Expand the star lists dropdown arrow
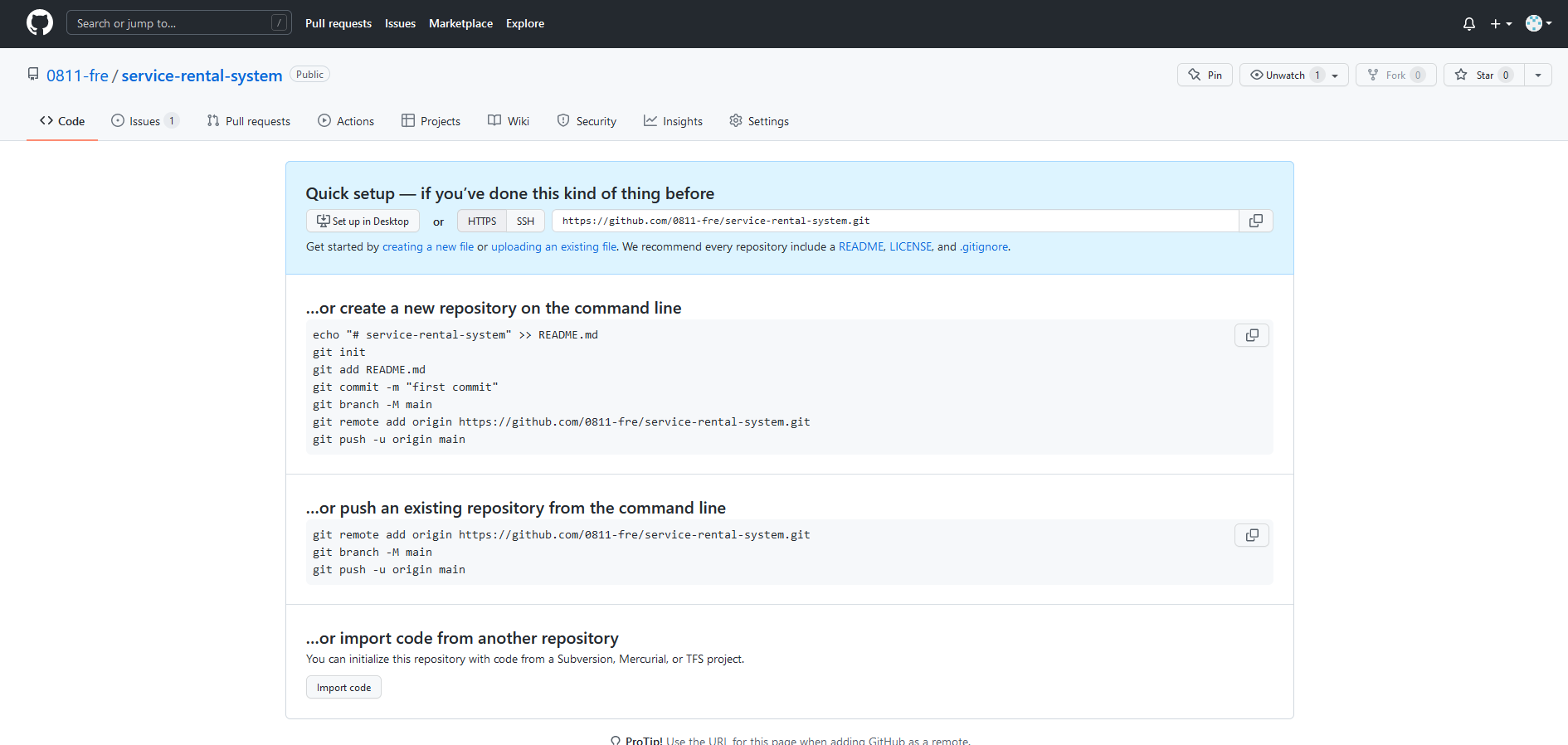Image resolution: width=1568 pixels, height=745 pixels. click(1538, 75)
